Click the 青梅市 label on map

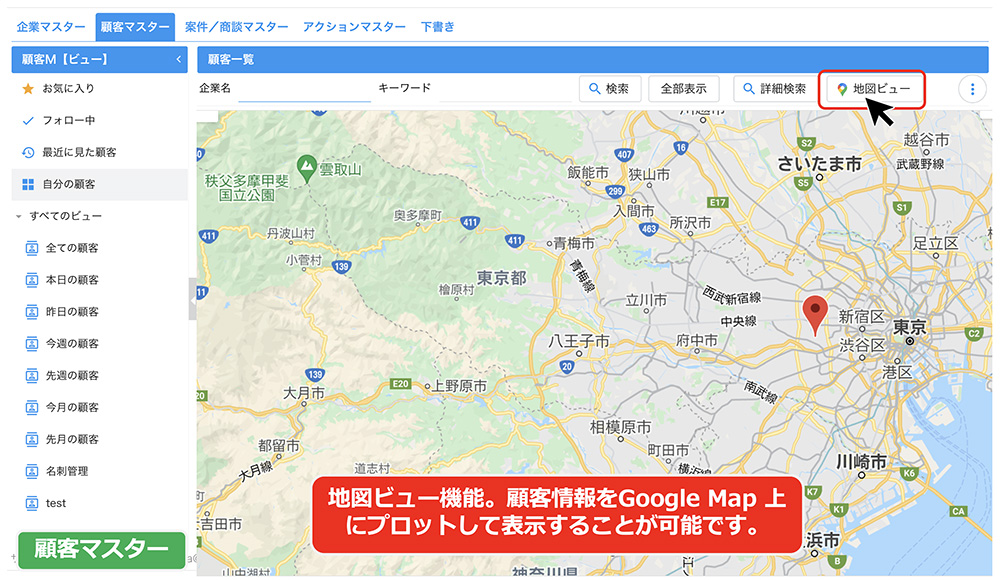pos(574,243)
